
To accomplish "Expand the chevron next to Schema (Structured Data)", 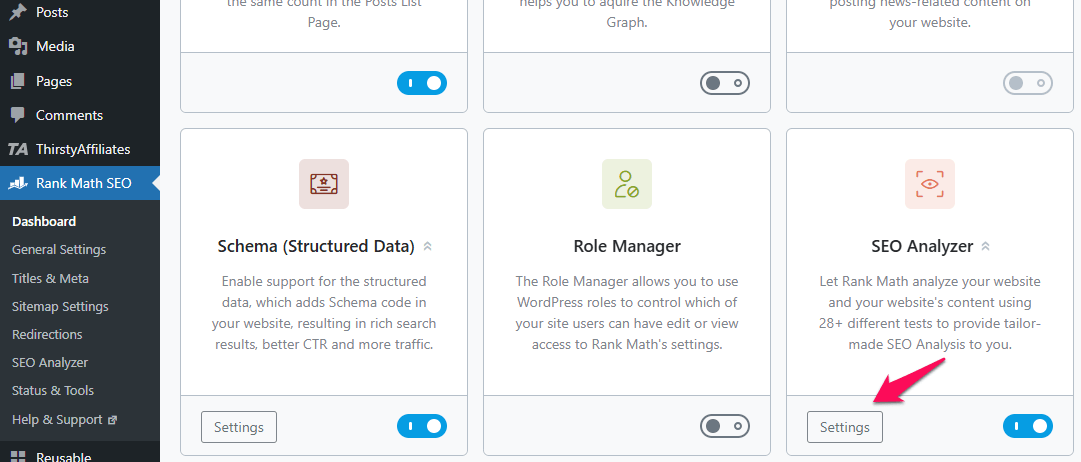I will (427, 246).
